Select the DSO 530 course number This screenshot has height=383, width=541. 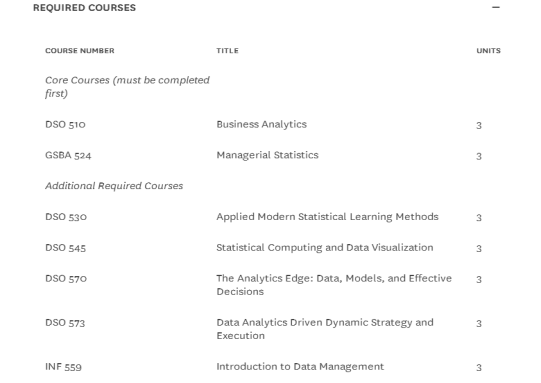[x=66, y=217]
